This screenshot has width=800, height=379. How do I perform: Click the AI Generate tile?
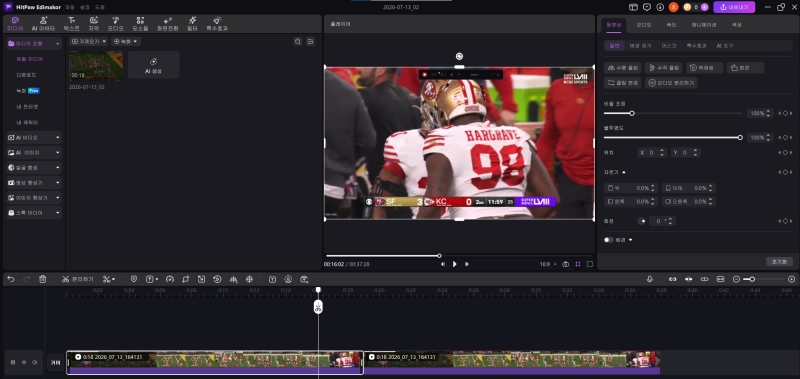coord(154,65)
